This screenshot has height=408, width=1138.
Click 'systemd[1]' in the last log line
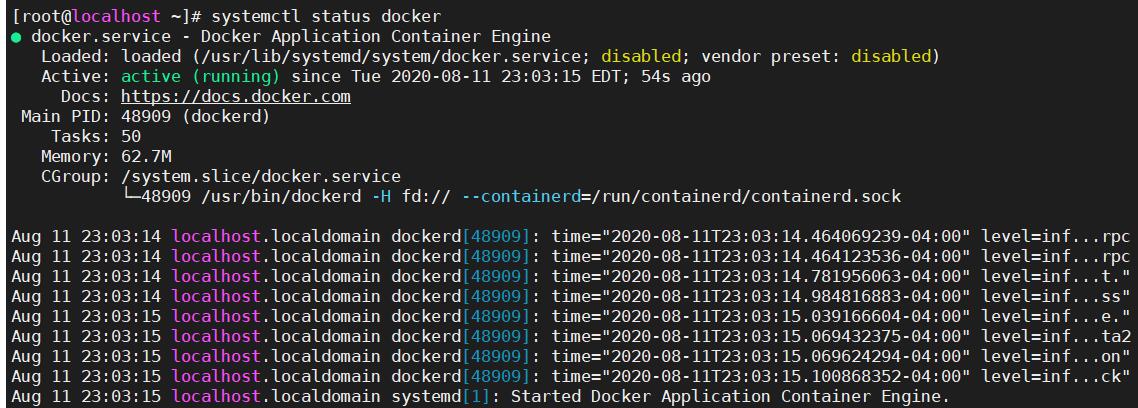(441, 396)
